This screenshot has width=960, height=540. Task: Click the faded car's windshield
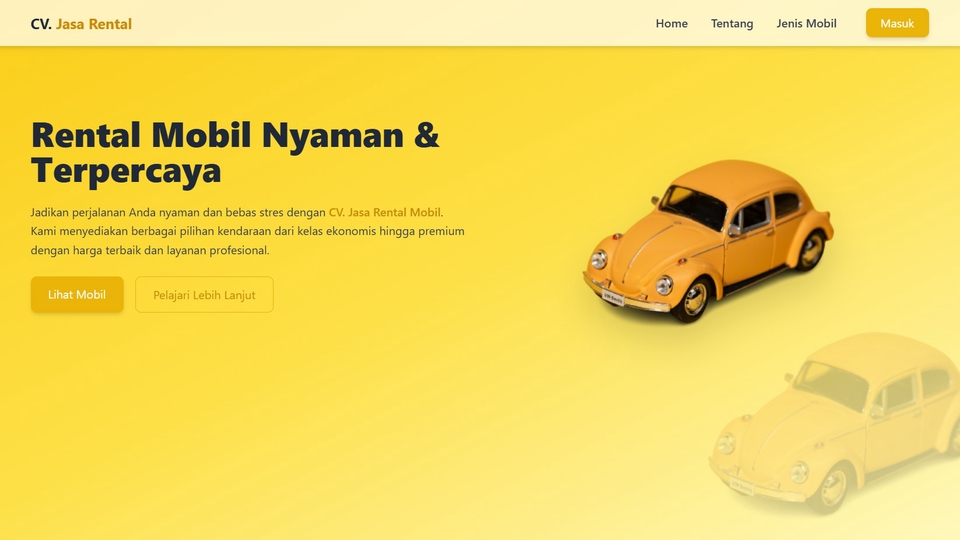(x=831, y=384)
